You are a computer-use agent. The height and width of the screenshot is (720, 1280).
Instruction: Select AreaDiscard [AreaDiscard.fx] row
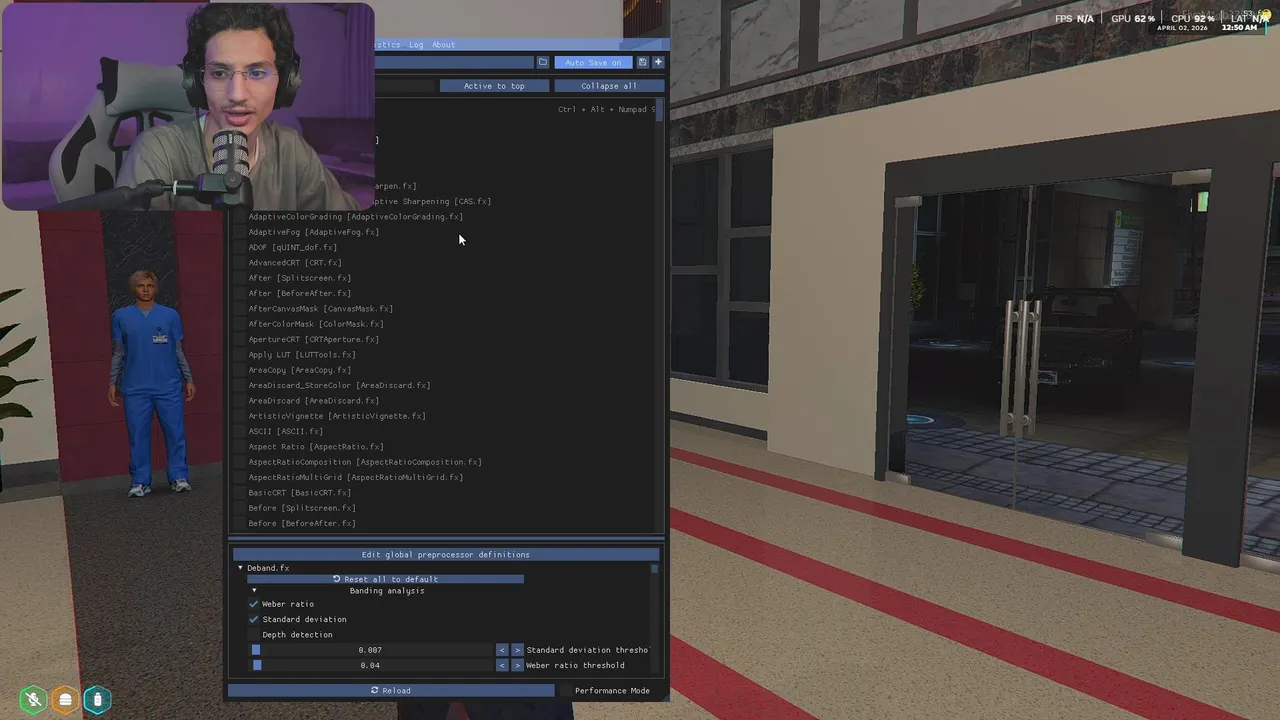[313, 401]
